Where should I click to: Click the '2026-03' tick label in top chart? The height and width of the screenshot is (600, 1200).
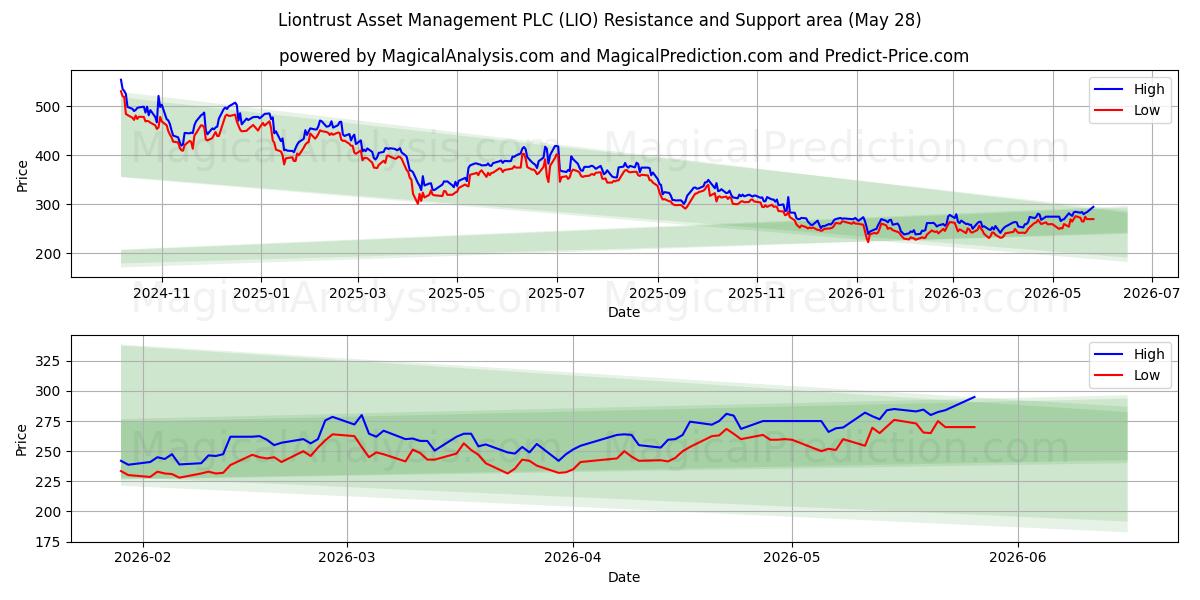click(x=953, y=294)
